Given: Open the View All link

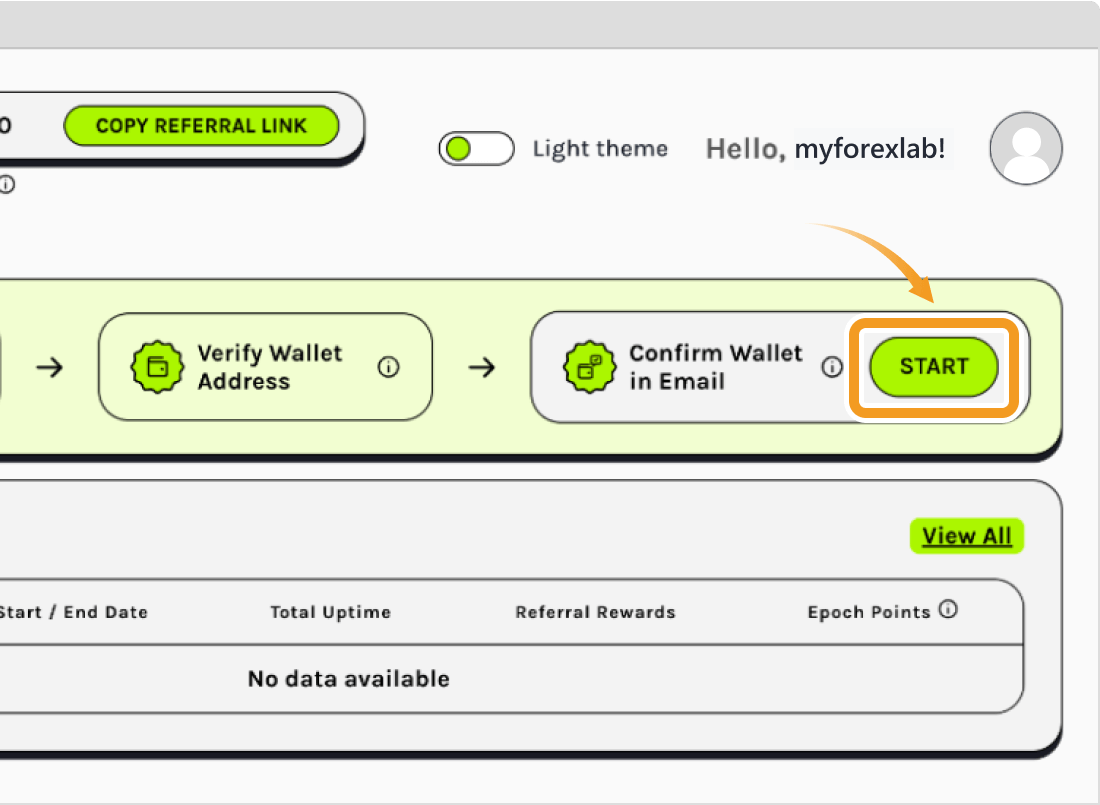Looking at the screenshot, I should [x=967, y=536].
